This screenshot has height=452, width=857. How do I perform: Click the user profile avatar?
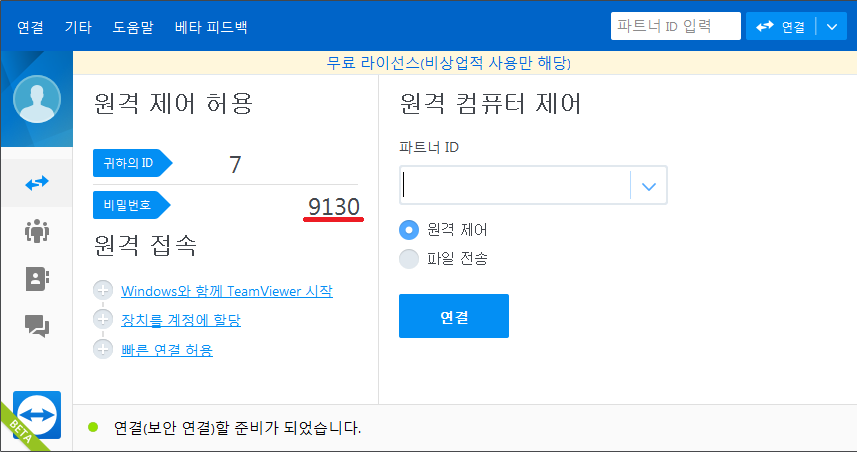(x=36, y=96)
